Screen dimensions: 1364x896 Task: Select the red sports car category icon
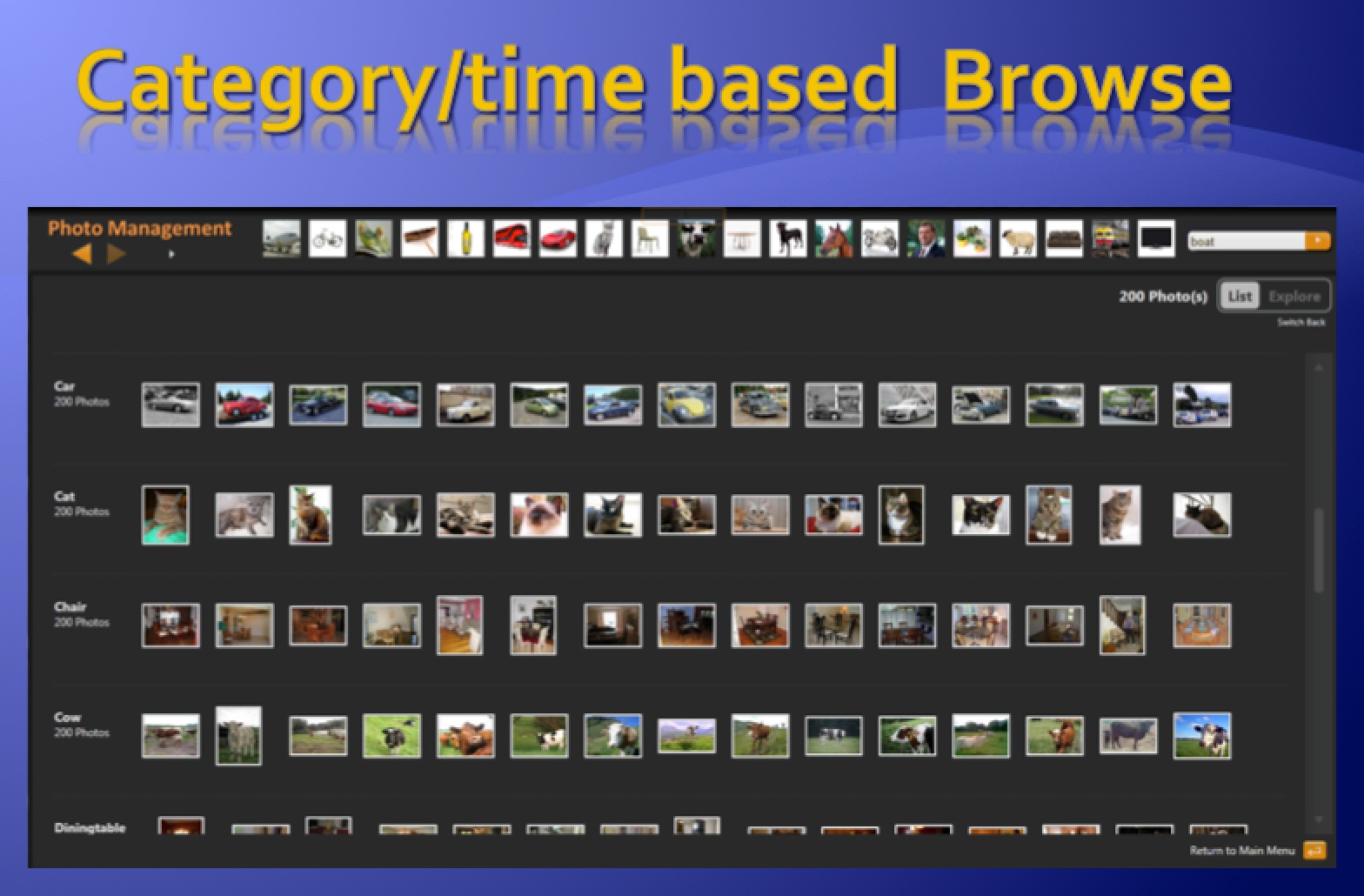pyautogui.click(x=558, y=238)
